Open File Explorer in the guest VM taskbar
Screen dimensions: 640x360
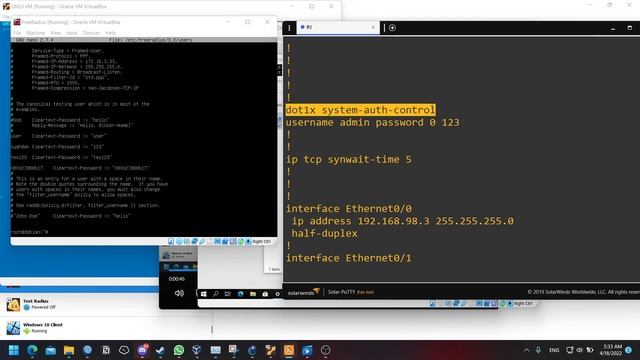pyautogui.click(x=253, y=294)
